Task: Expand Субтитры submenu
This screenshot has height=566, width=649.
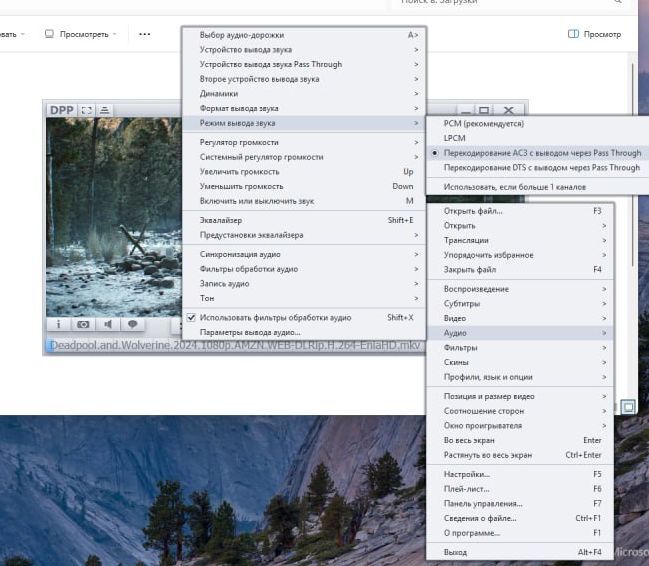Action: pos(520,303)
